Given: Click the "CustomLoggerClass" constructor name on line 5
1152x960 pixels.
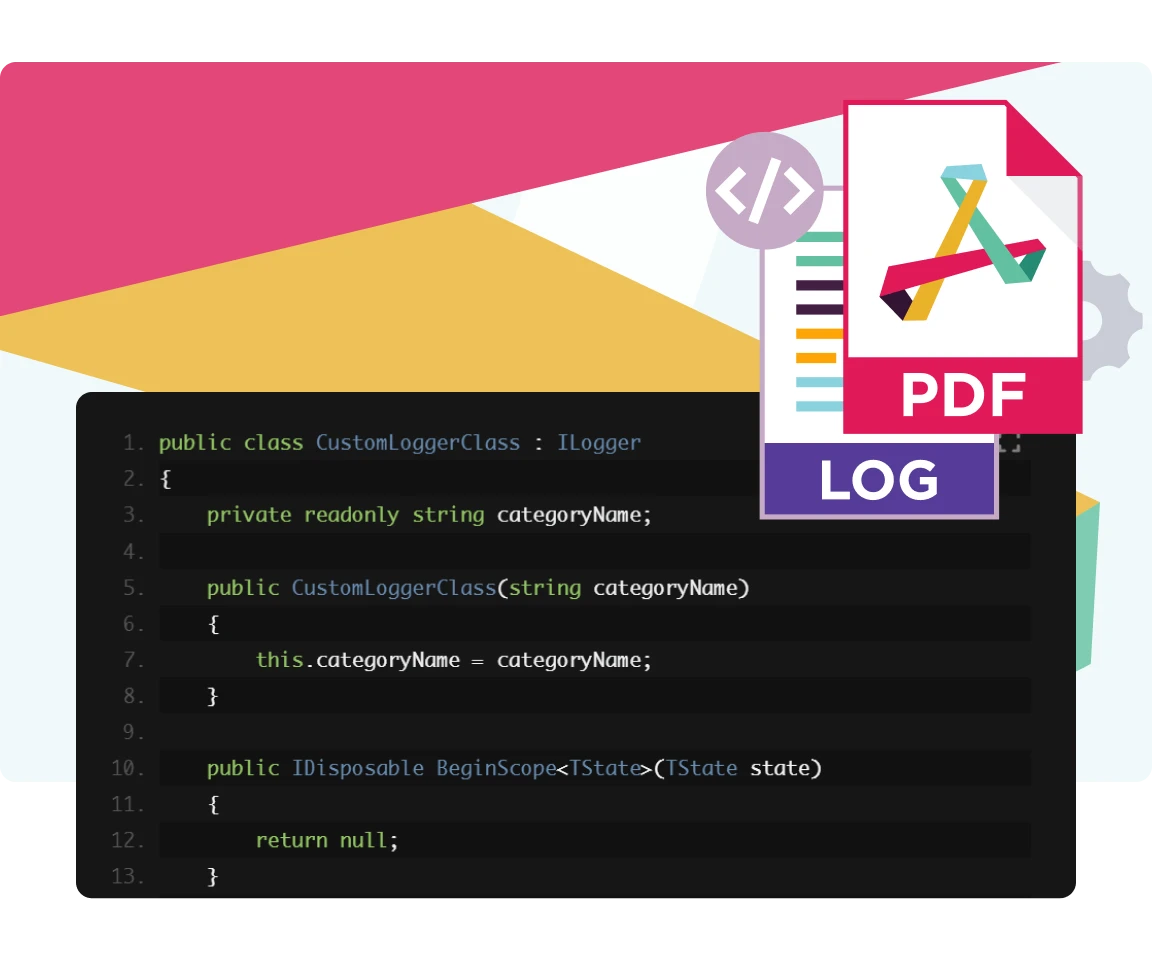Looking at the screenshot, I should (x=394, y=588).
